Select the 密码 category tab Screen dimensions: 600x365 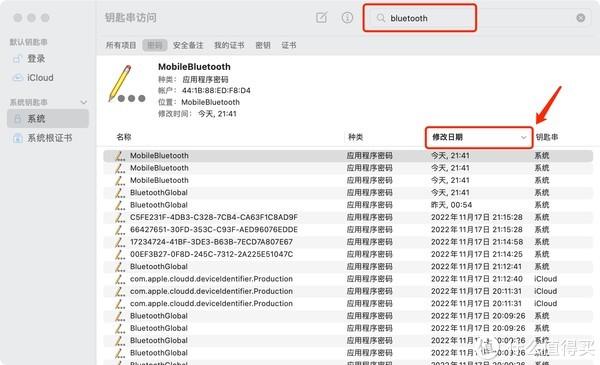pos(155,45)
